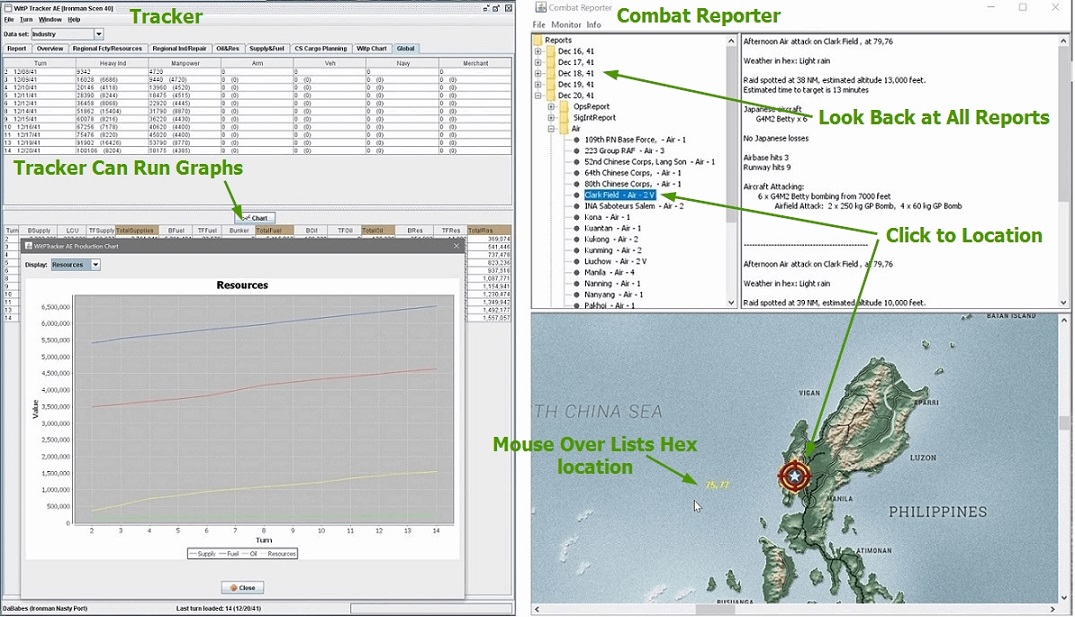This screenshot has width=1075, height=617.
Task: Open the Turn menu in Tracker
Action: pos(26,20)
